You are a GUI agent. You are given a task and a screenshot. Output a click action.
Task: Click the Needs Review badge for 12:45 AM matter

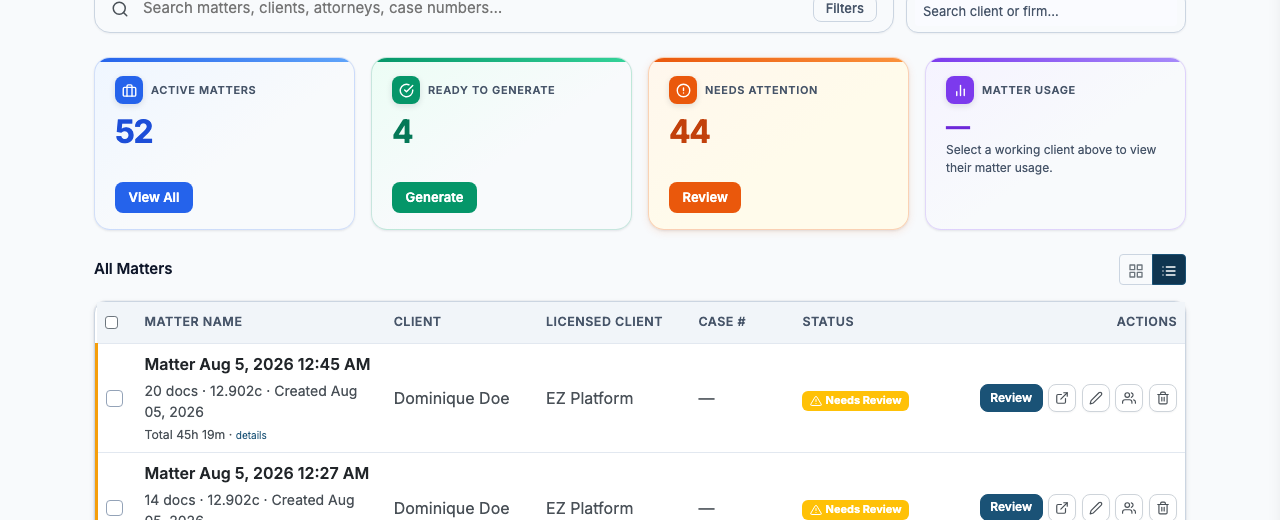click(855, 401)
